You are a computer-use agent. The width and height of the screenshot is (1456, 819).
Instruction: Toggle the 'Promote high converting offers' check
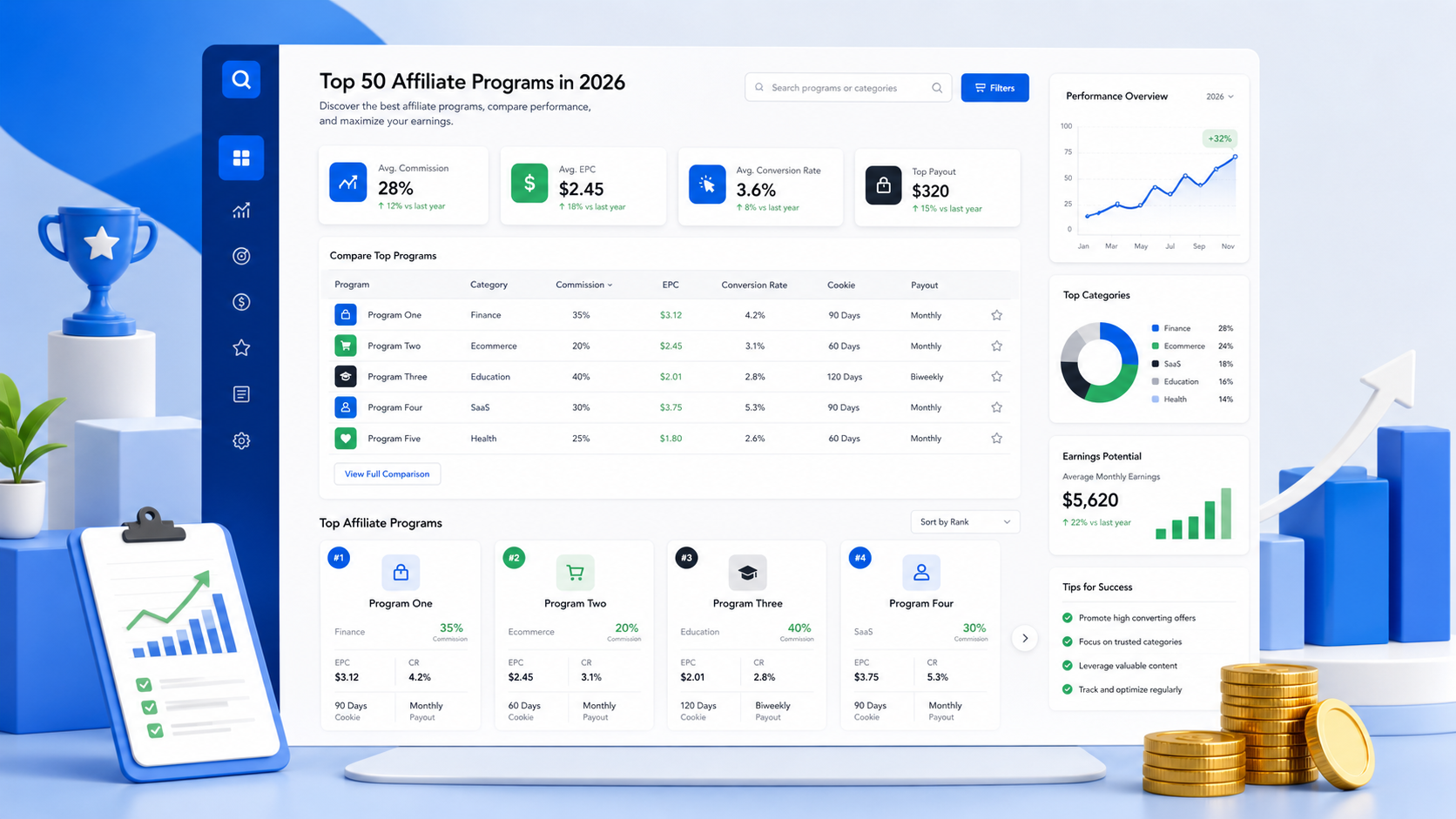1068,618
